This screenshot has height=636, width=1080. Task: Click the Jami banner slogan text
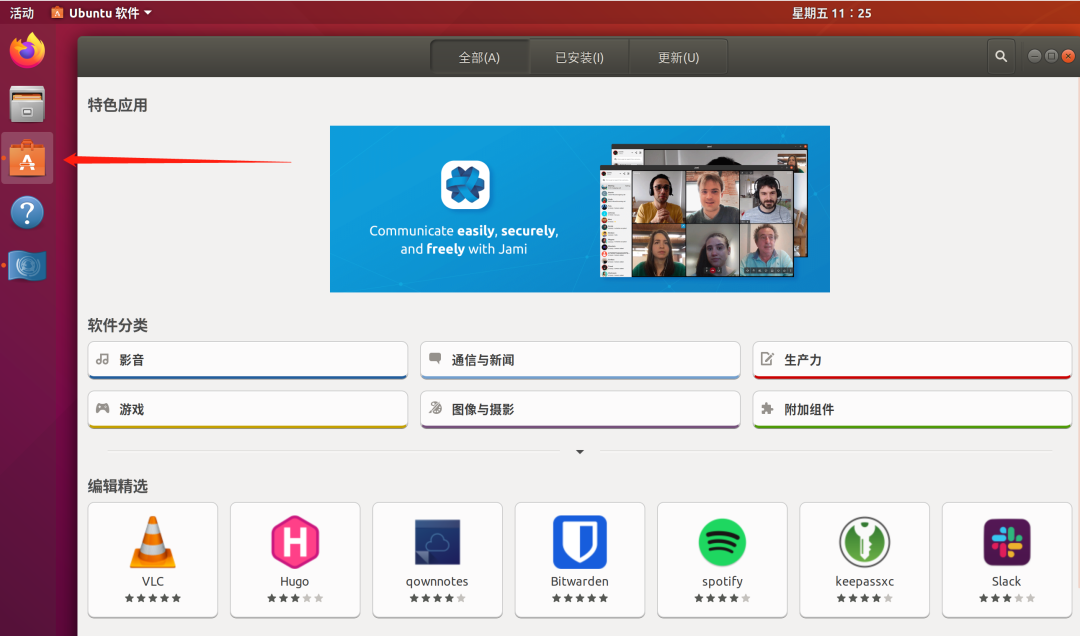pos(464,240)
